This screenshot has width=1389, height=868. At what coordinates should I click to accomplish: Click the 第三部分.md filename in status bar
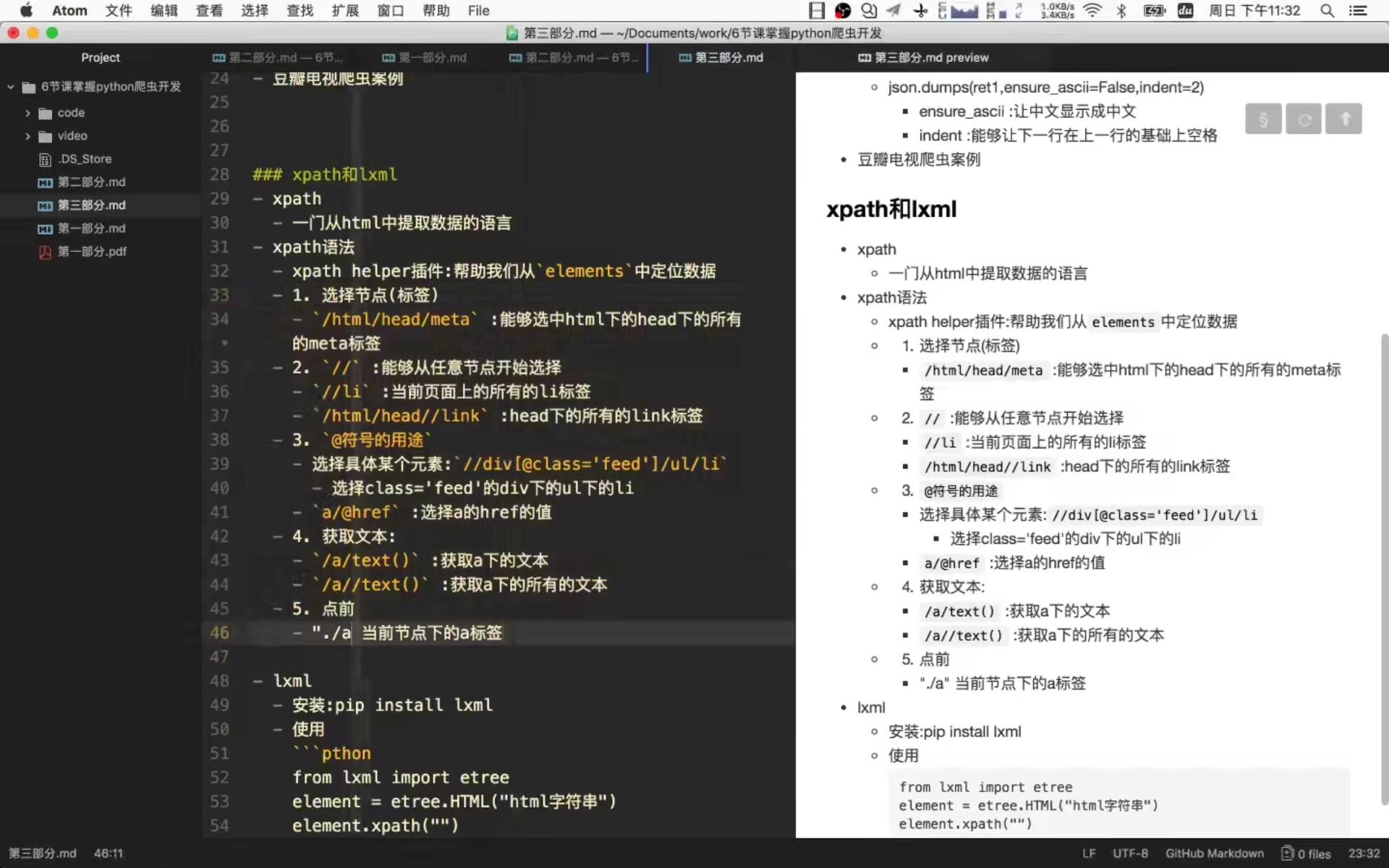click(x=42, y=854)
